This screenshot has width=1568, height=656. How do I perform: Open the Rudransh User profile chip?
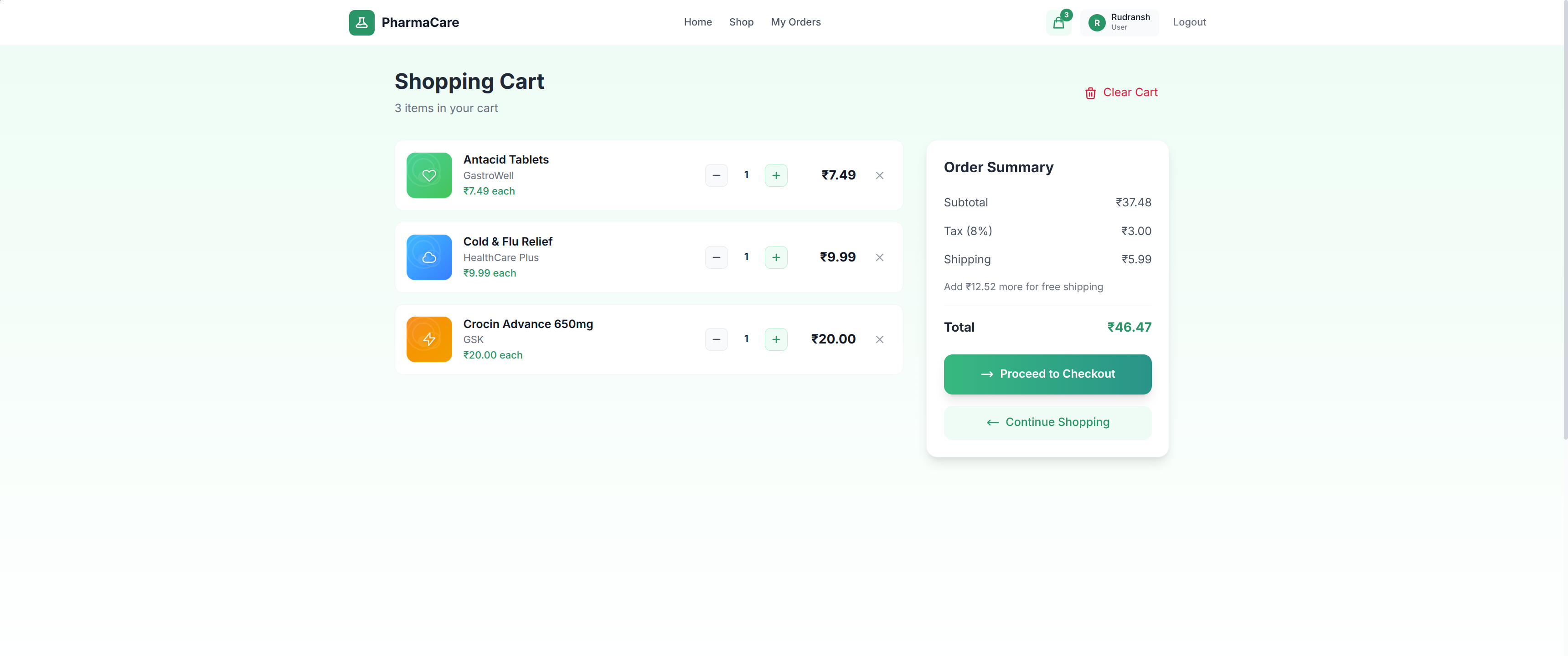coord(1120,22)
